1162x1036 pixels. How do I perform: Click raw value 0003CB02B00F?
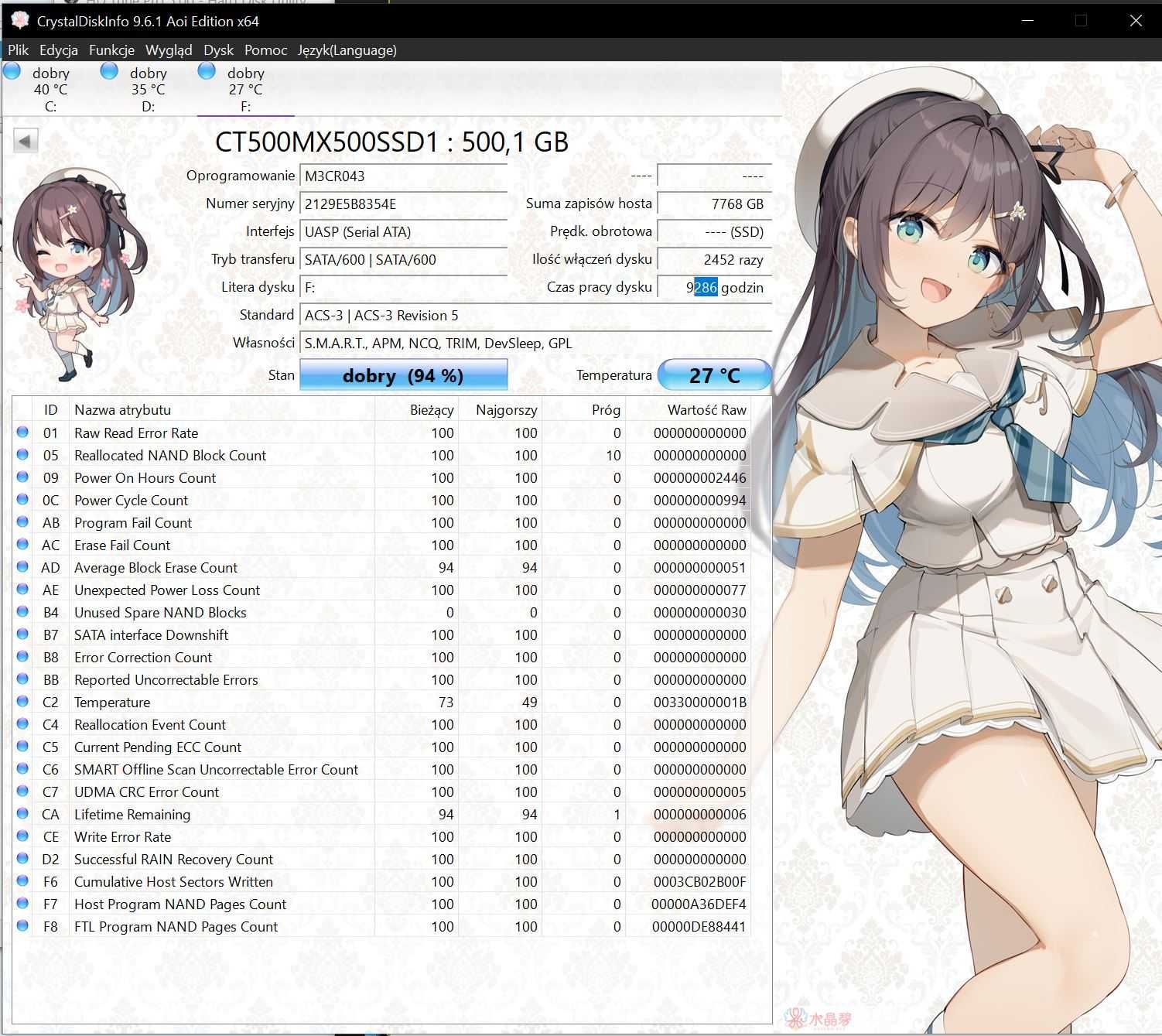point(699,881)
